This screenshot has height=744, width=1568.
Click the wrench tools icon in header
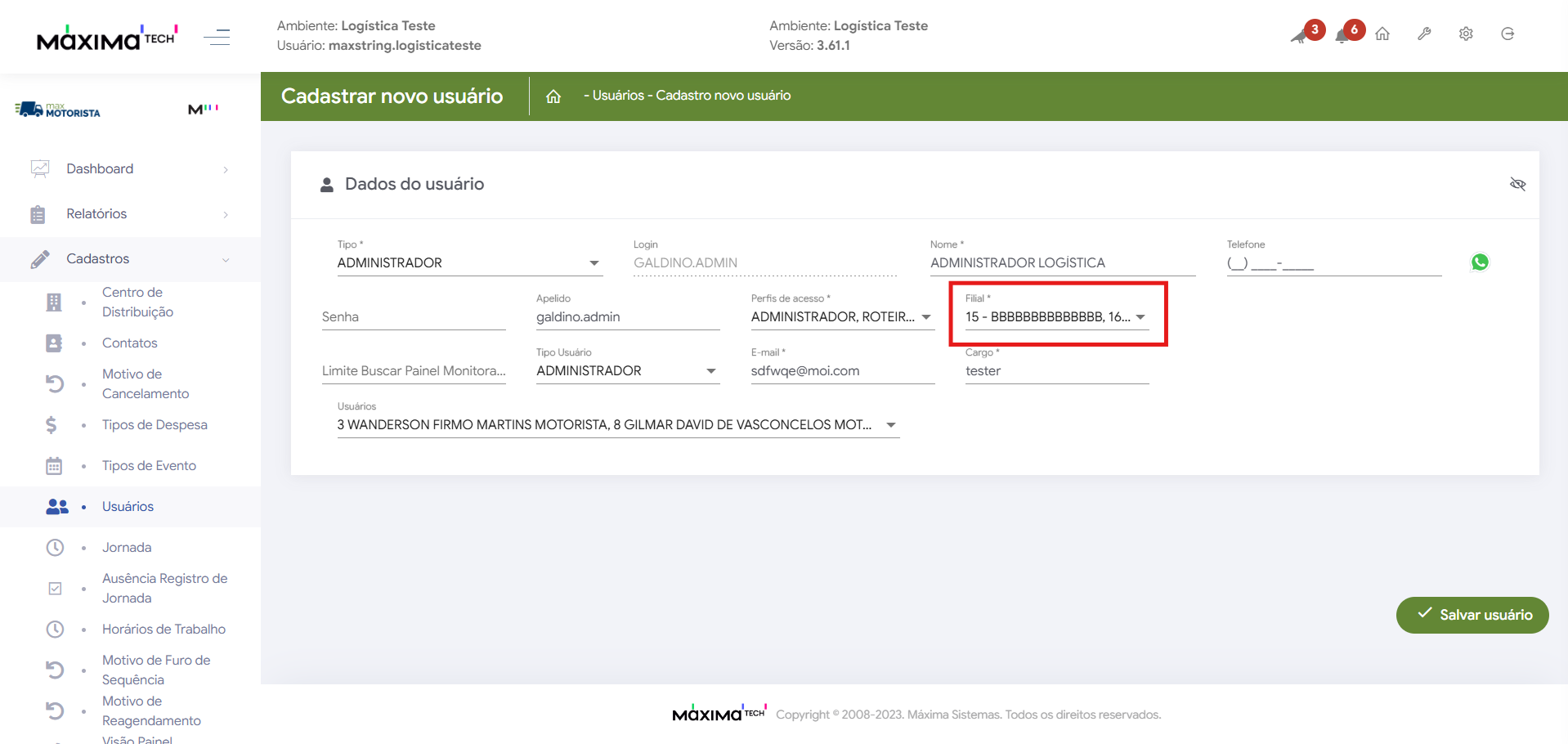pyautogui.click(x=1424, y=34)
